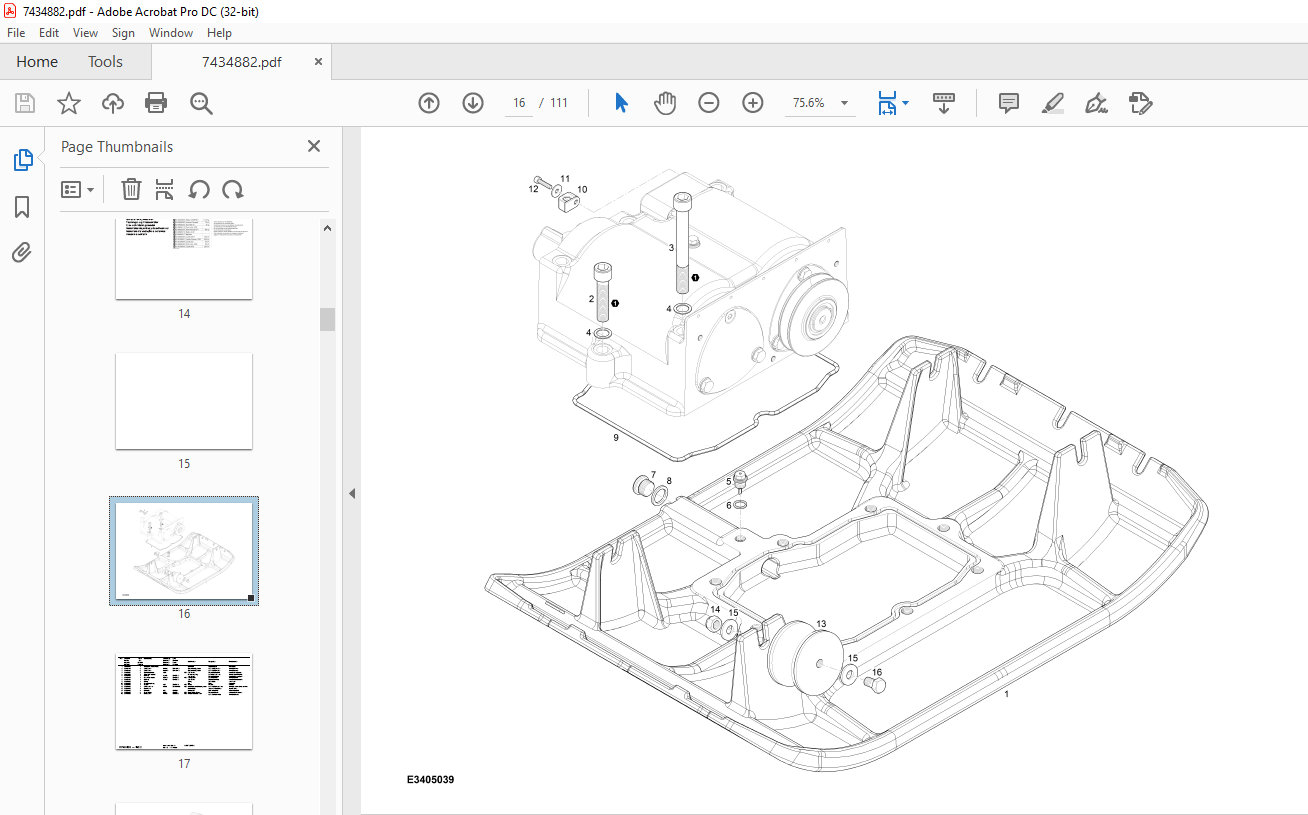Go to next page arrow
The height and width of the screenshot is (815, 1308).
coord(473,103)
